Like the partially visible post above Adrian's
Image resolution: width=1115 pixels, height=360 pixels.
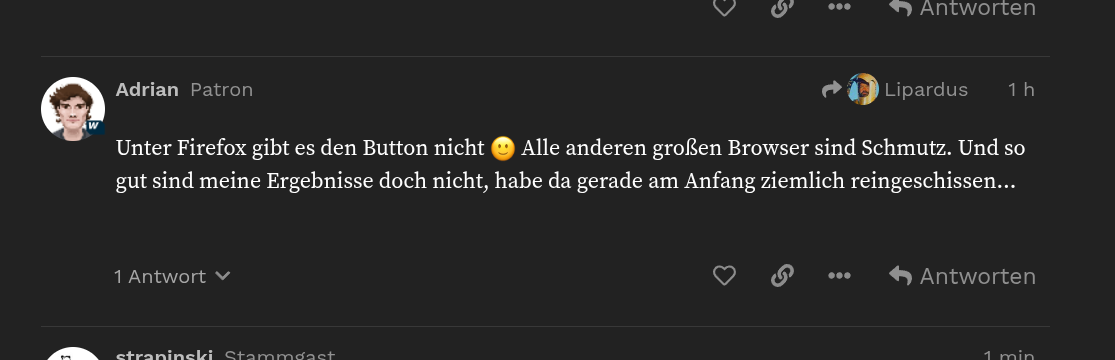click(724, 8)
